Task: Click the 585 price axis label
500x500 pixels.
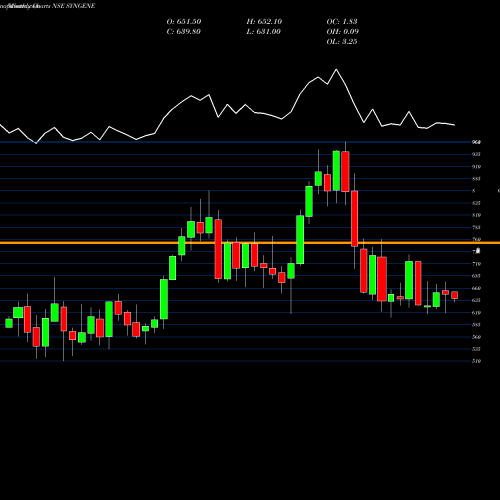Action: (x=476, y=325)
